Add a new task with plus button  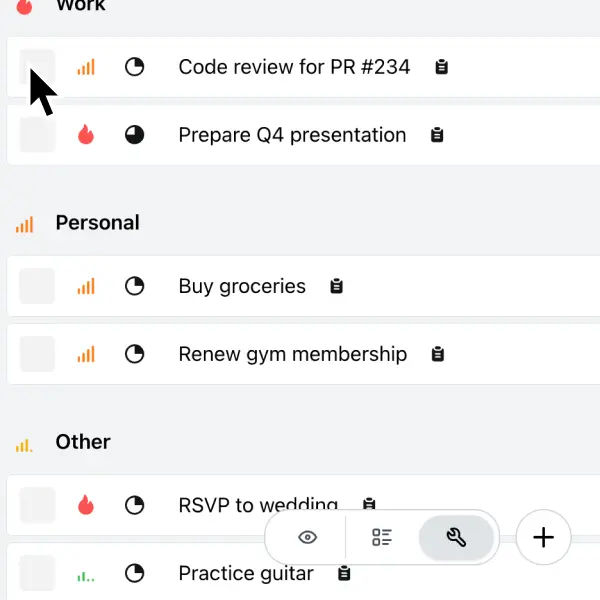pyautogui.click(x=543, y=538)
